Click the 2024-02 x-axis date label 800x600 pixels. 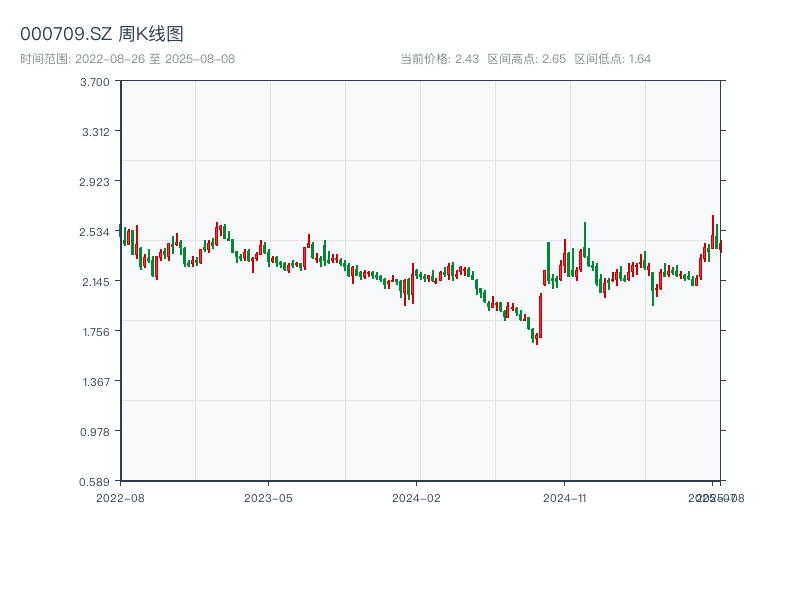pyautogui.click(x=416, y=497)
